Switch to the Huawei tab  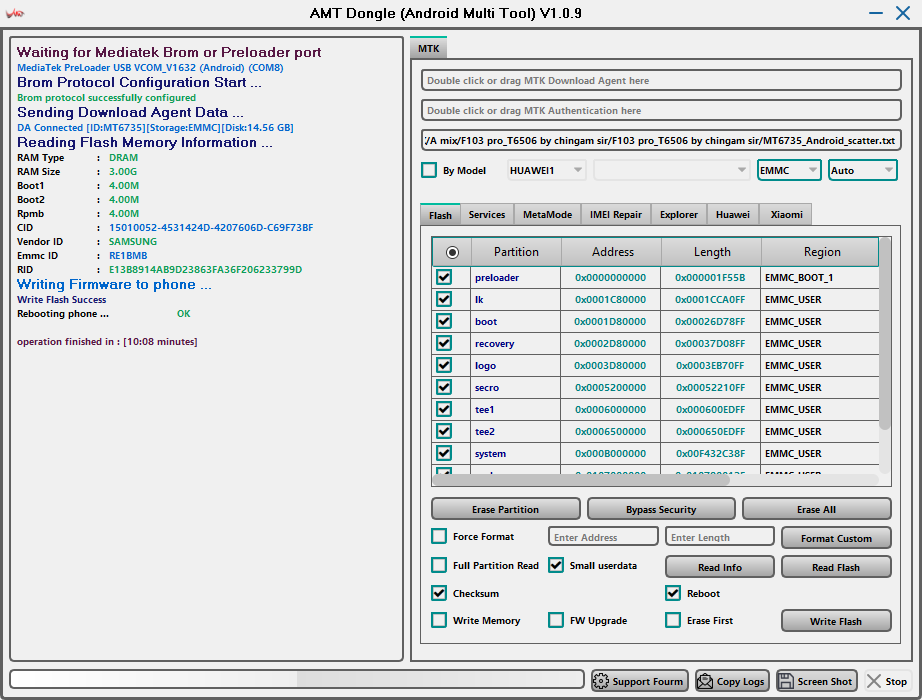click(x=733, y=215)
